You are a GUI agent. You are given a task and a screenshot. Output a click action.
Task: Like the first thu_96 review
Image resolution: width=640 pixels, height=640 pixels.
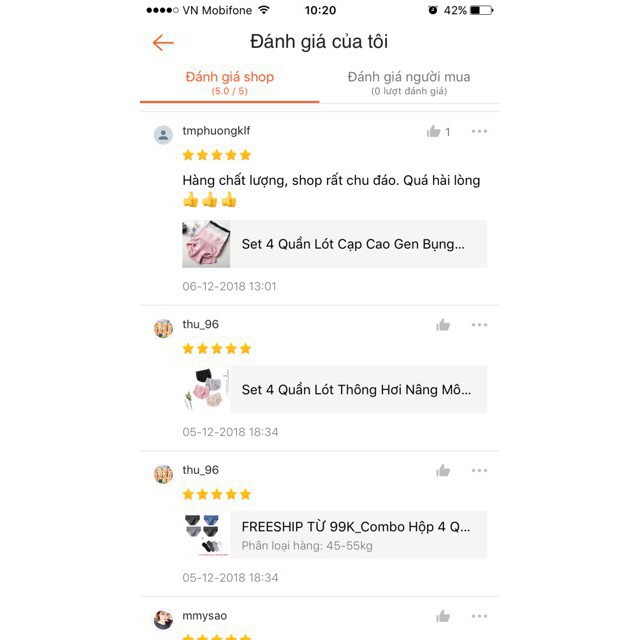click(443, 325)
